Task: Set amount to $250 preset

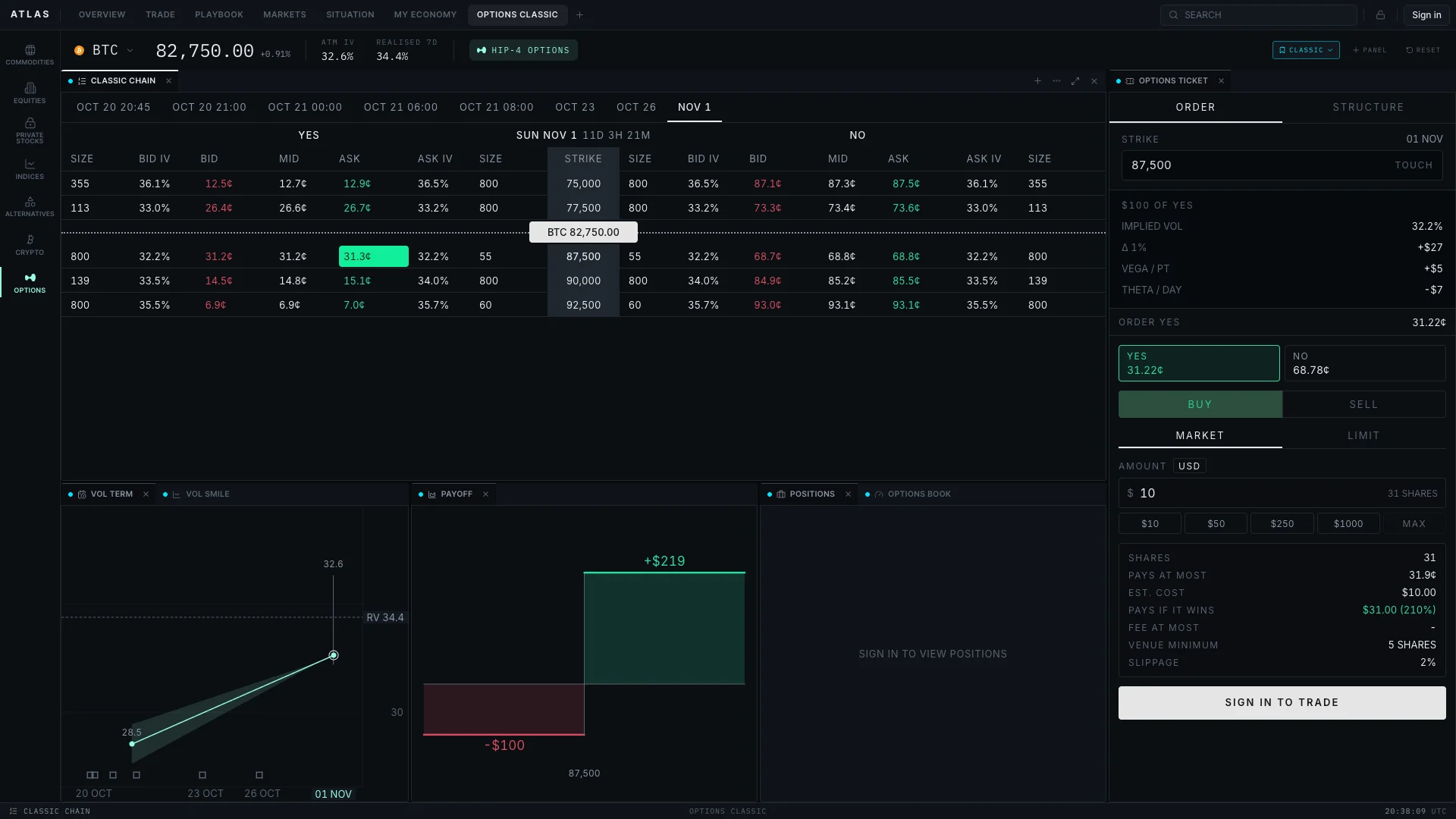Action: point(1282,524)
